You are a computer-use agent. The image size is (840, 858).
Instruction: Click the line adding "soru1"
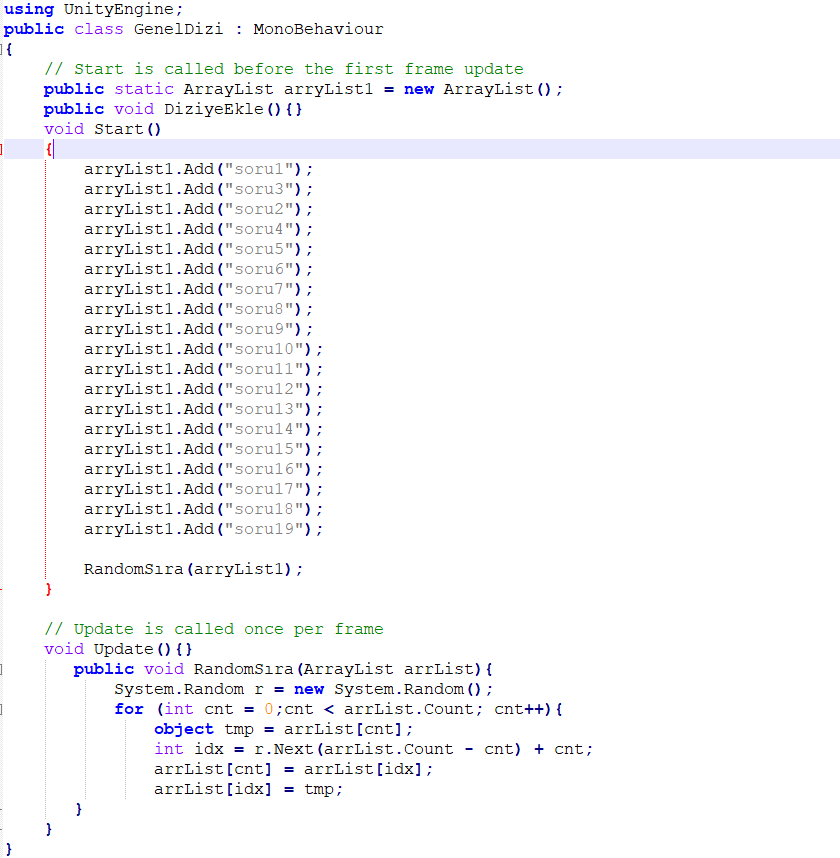(198, 169)
